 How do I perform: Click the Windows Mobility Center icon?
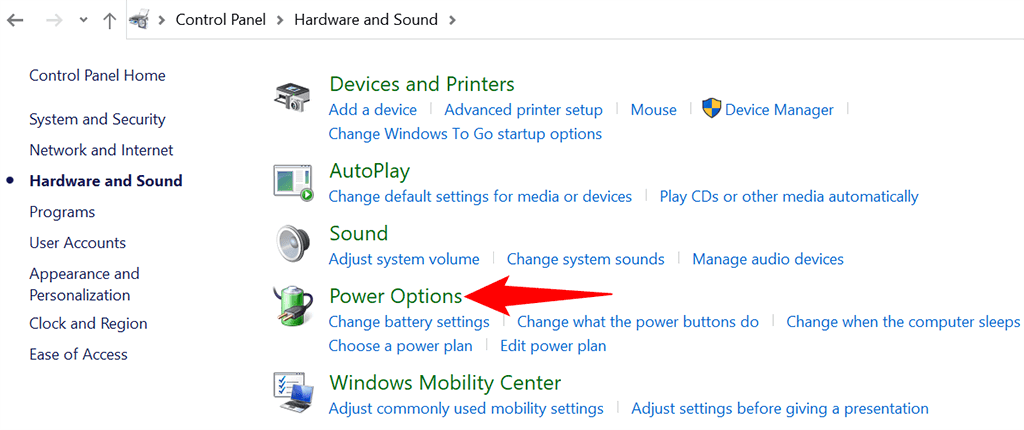tap(294, 392)
